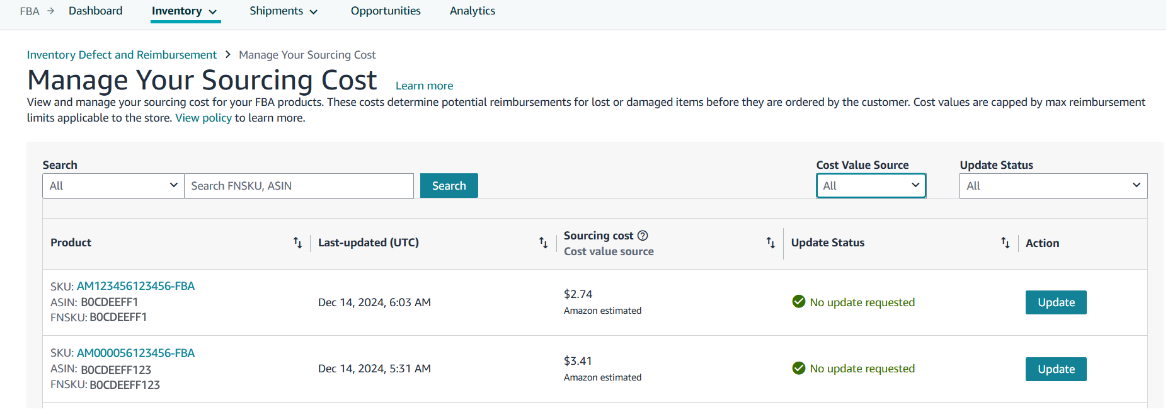Image resolution: width=1167 pixels, height=409 pixels.
Task: Sort by Last-updated (UTC) column
Action: tap(542, 243)
